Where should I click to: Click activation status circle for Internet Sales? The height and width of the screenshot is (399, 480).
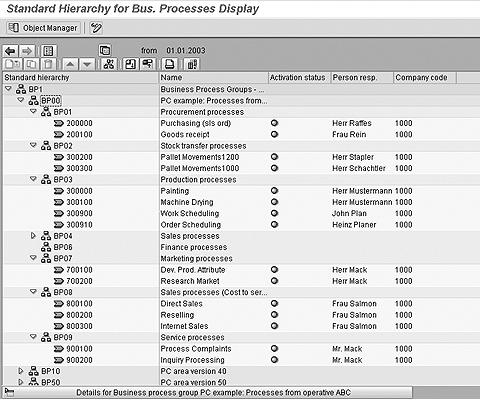(x=274, y=326)
